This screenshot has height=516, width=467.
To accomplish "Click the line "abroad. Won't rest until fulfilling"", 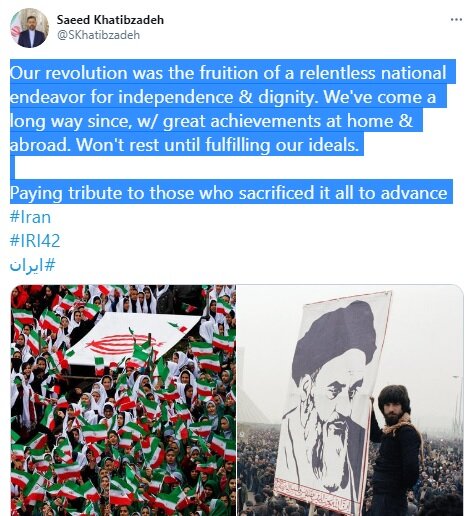I will pos(184,145).
